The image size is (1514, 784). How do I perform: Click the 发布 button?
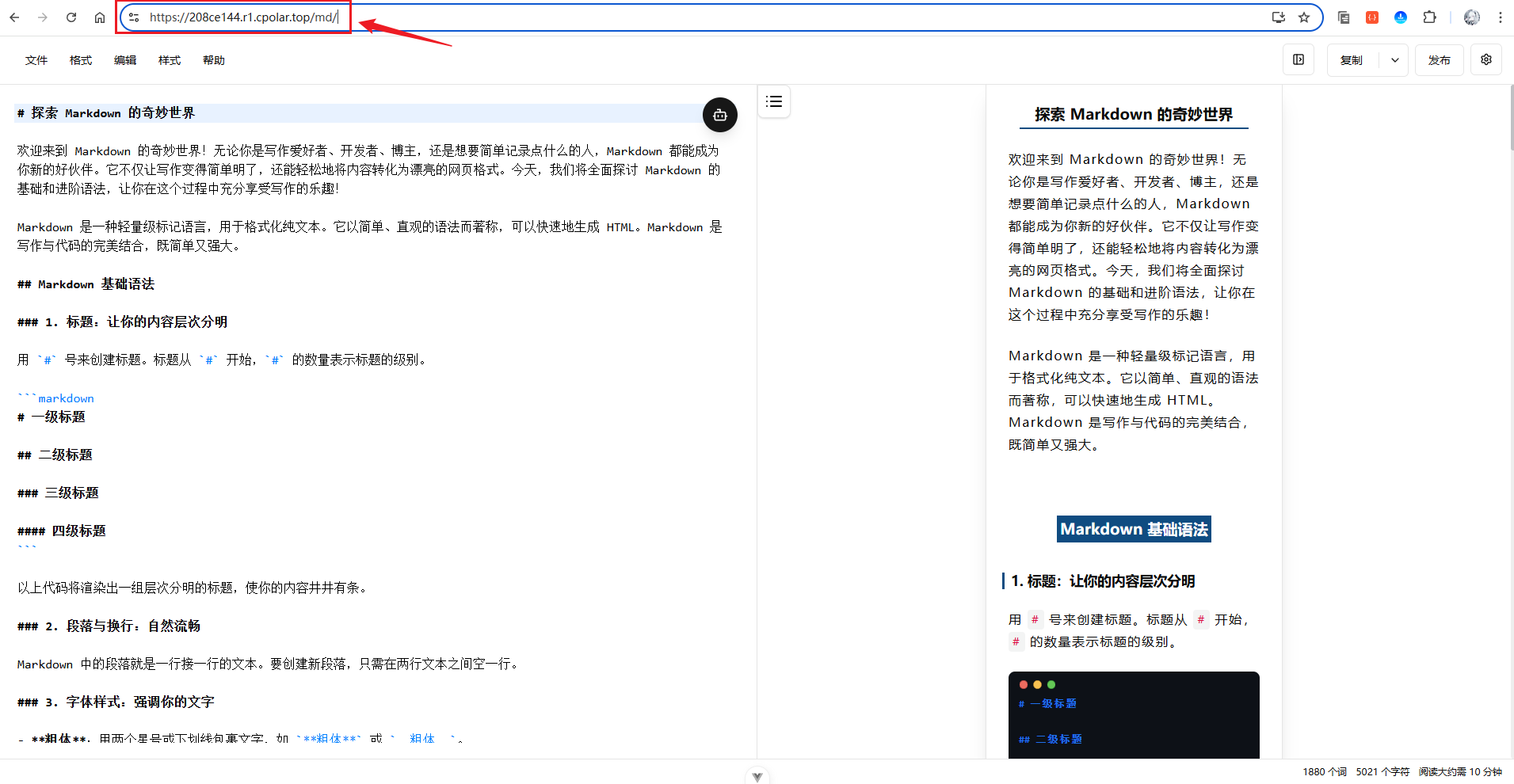tap(1440, 59)
